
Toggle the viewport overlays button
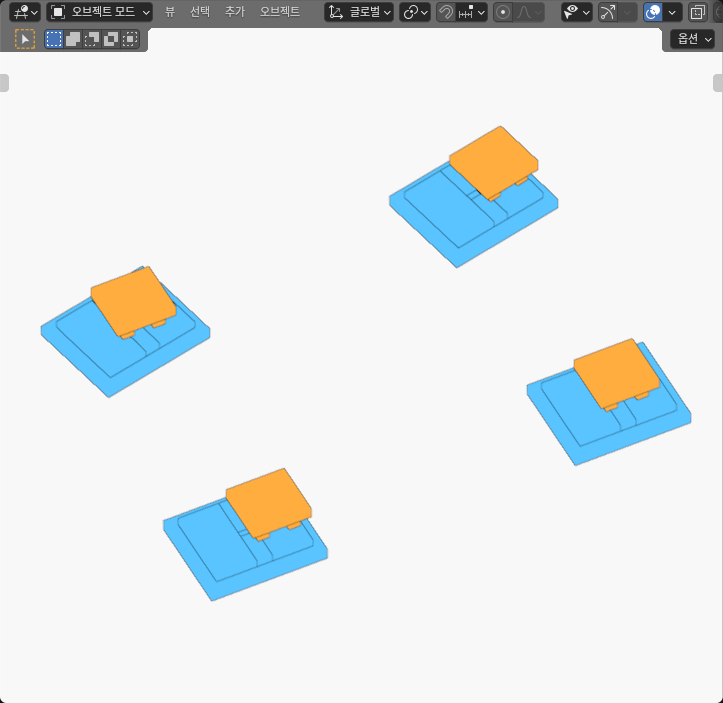[653, 12]
